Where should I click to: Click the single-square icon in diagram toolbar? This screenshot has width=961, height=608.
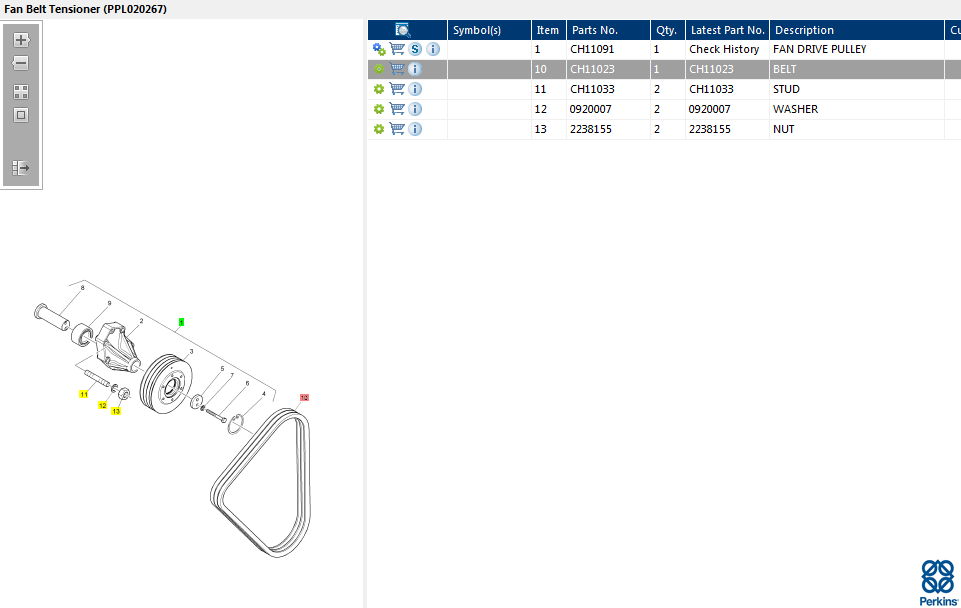pos(21,115)
